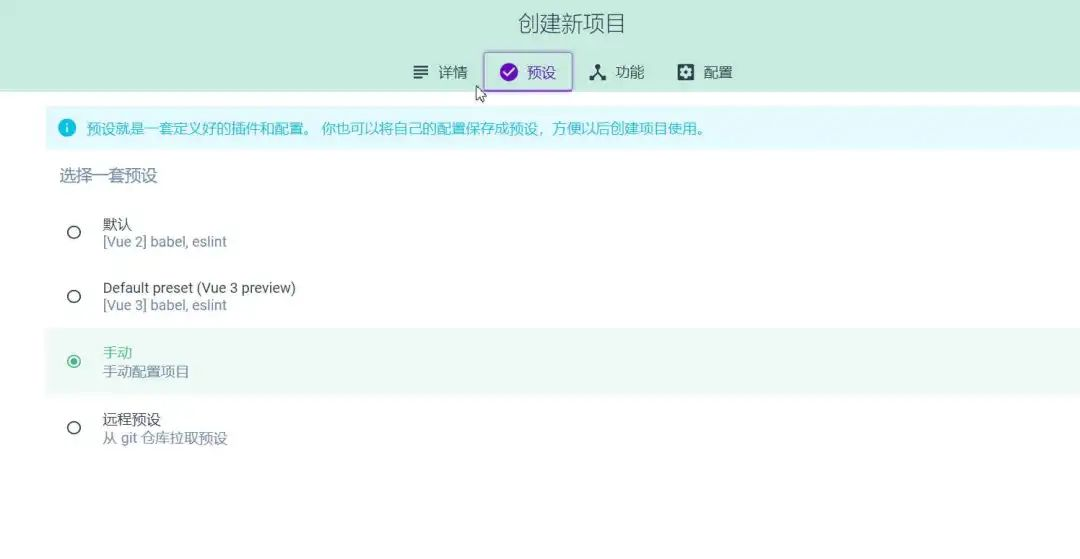The width and height of the screenshot is (1080, 559).
Task: Go to the 功能 features tab
Action: tap(616, 72)
